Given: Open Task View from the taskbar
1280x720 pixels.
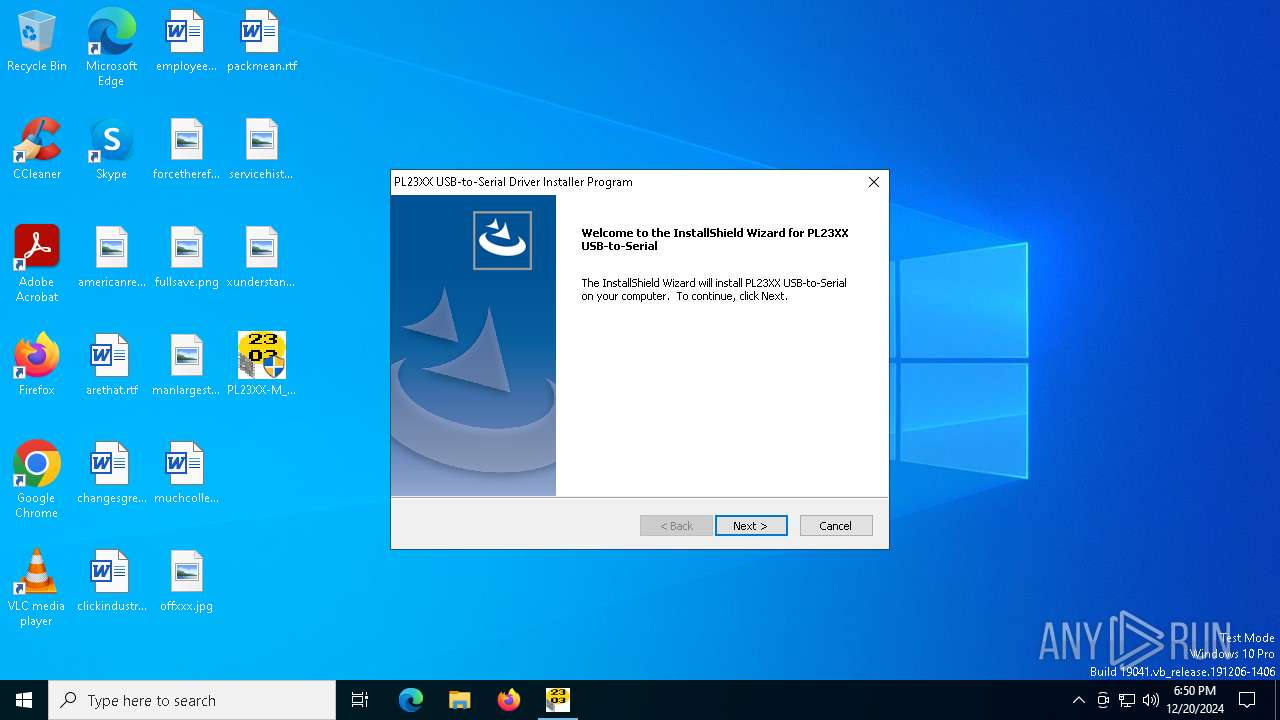Looking at the screenshot, I should [x=360, y=700].
